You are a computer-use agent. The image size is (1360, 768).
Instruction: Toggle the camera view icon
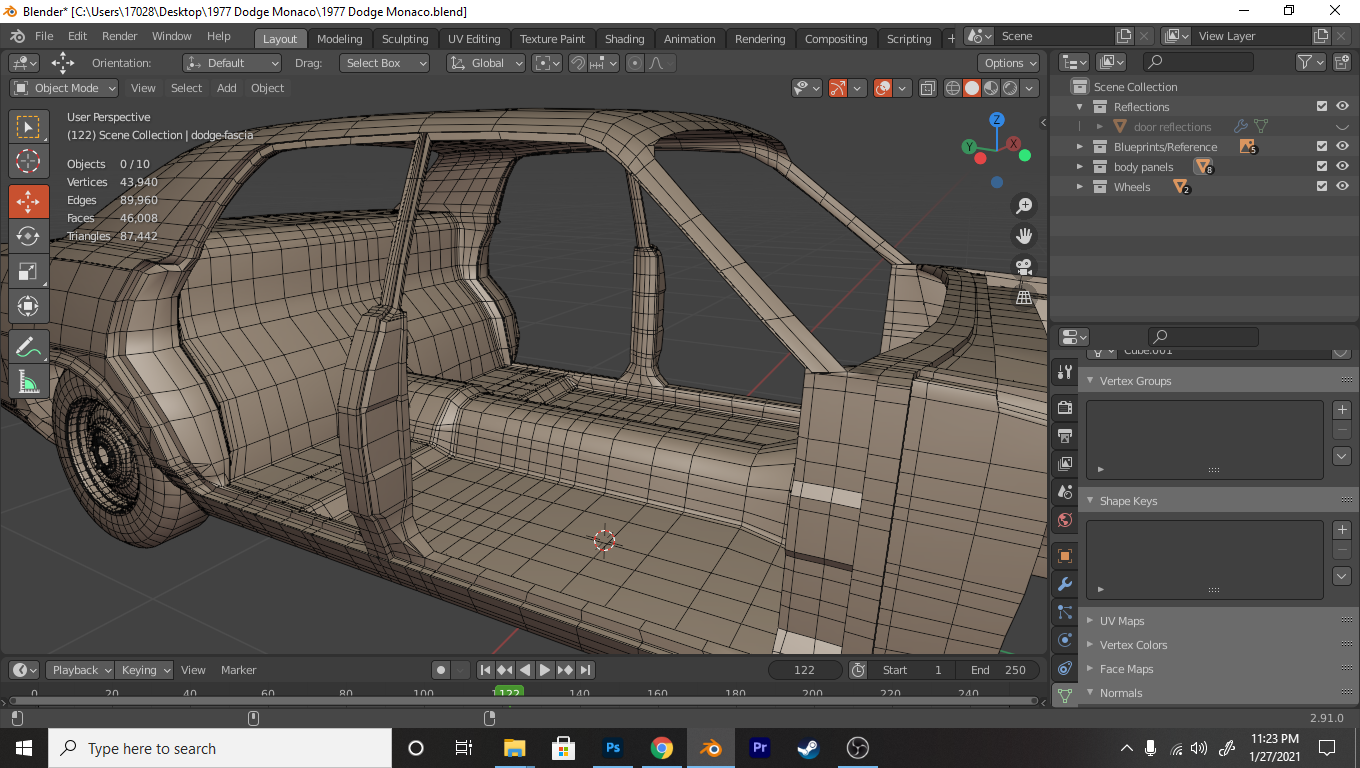1024,267
